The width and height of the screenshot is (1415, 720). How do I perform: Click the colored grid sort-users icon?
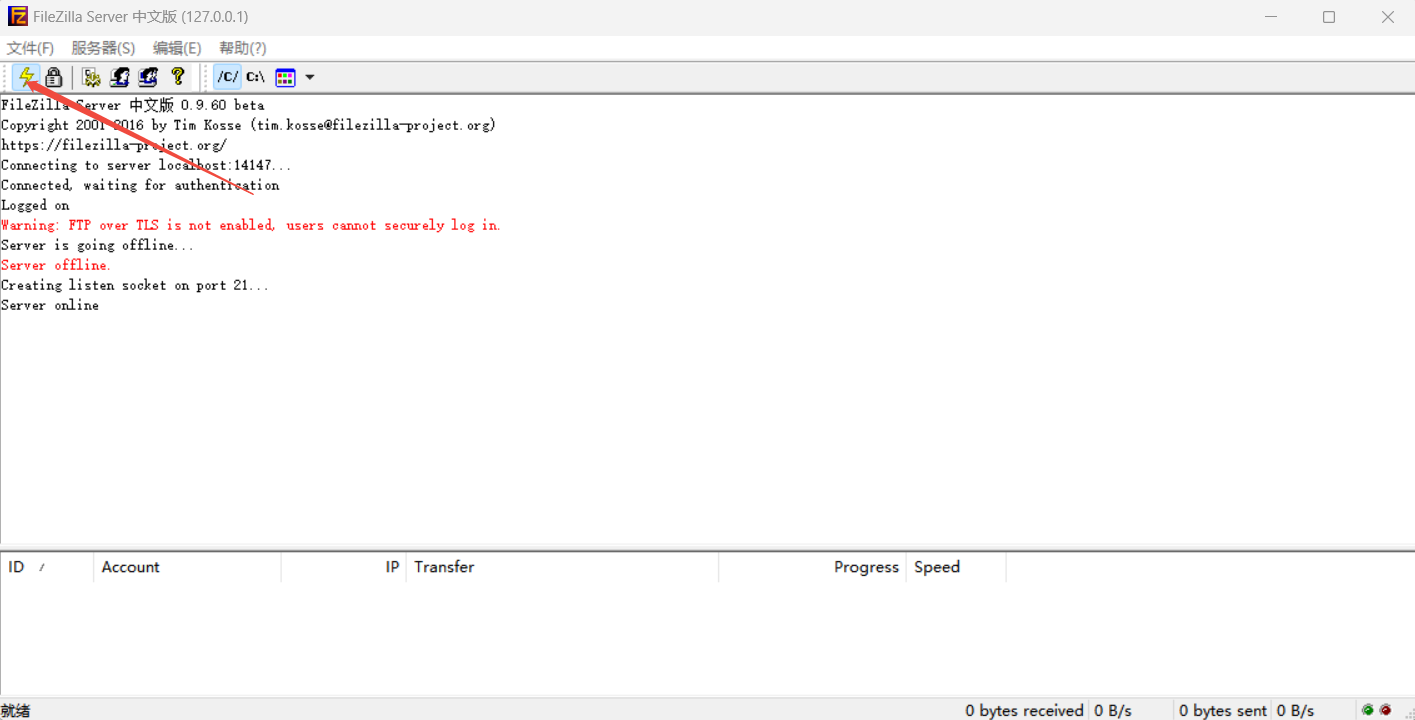tap(285, 77)
